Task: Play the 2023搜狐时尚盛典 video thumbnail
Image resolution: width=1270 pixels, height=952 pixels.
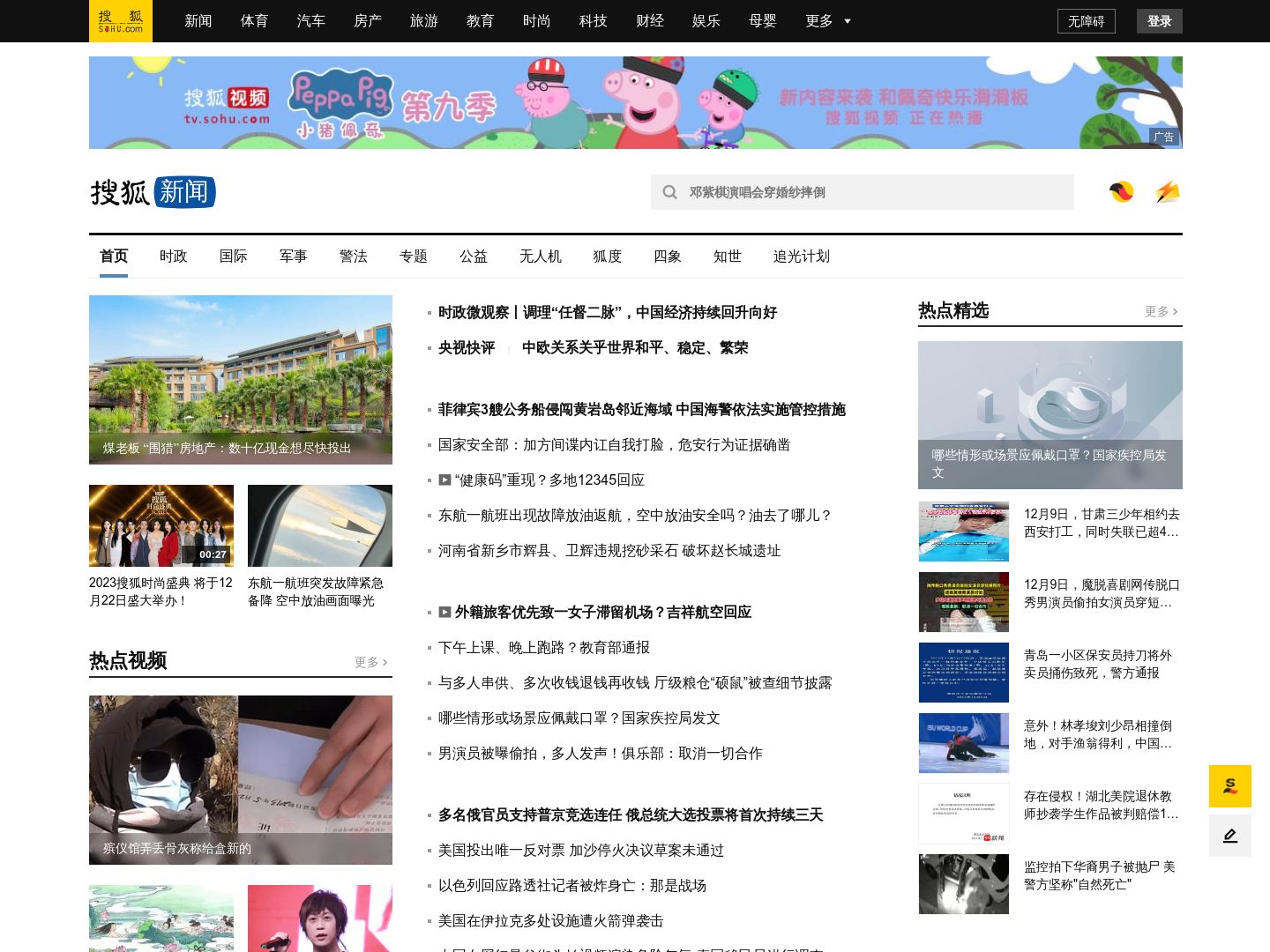Action: point(161,525)
